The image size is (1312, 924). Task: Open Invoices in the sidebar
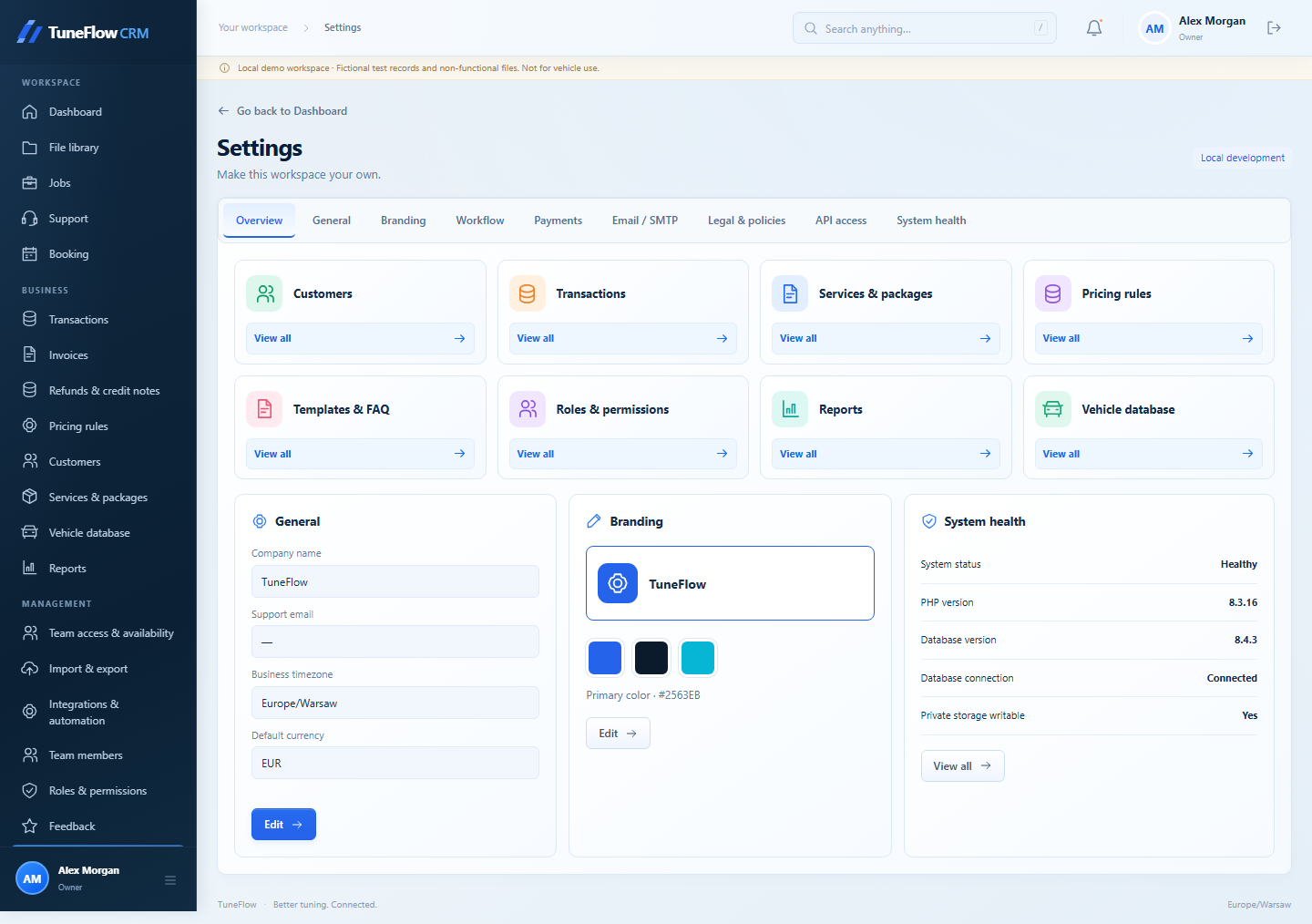98,355
